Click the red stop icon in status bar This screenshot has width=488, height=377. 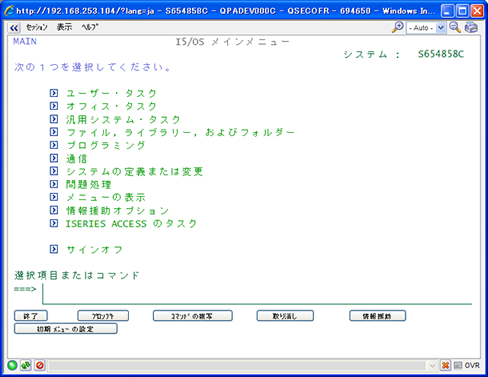coord(40,365)
